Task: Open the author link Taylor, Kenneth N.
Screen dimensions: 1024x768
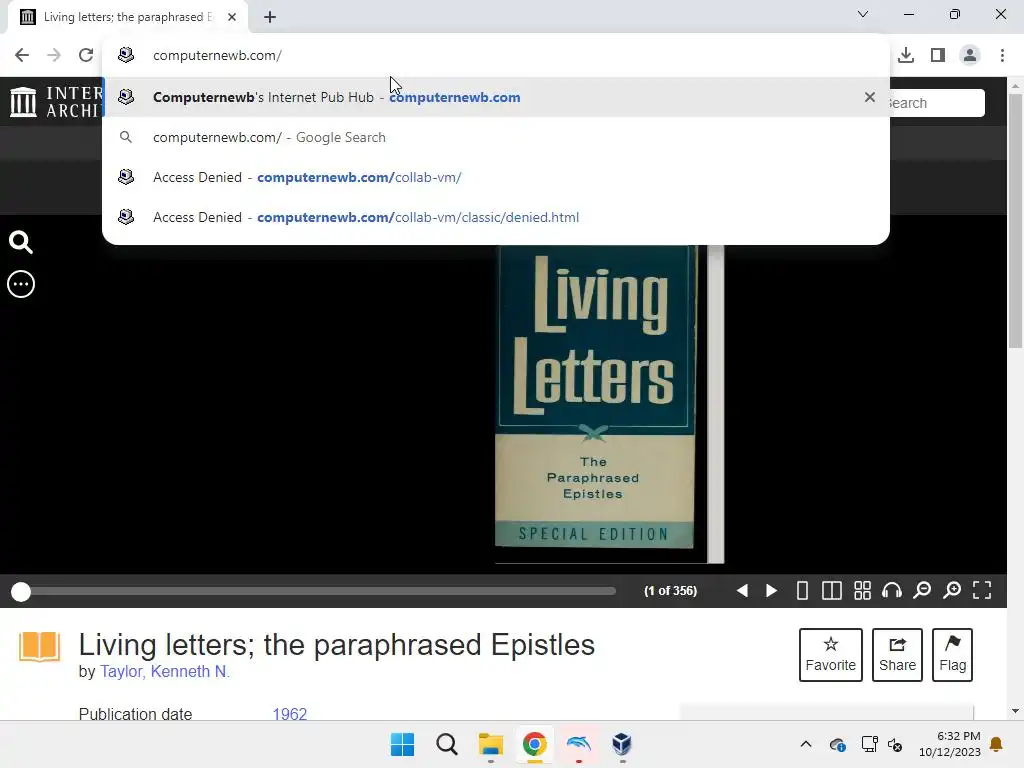Action: (x=165, y=671)
